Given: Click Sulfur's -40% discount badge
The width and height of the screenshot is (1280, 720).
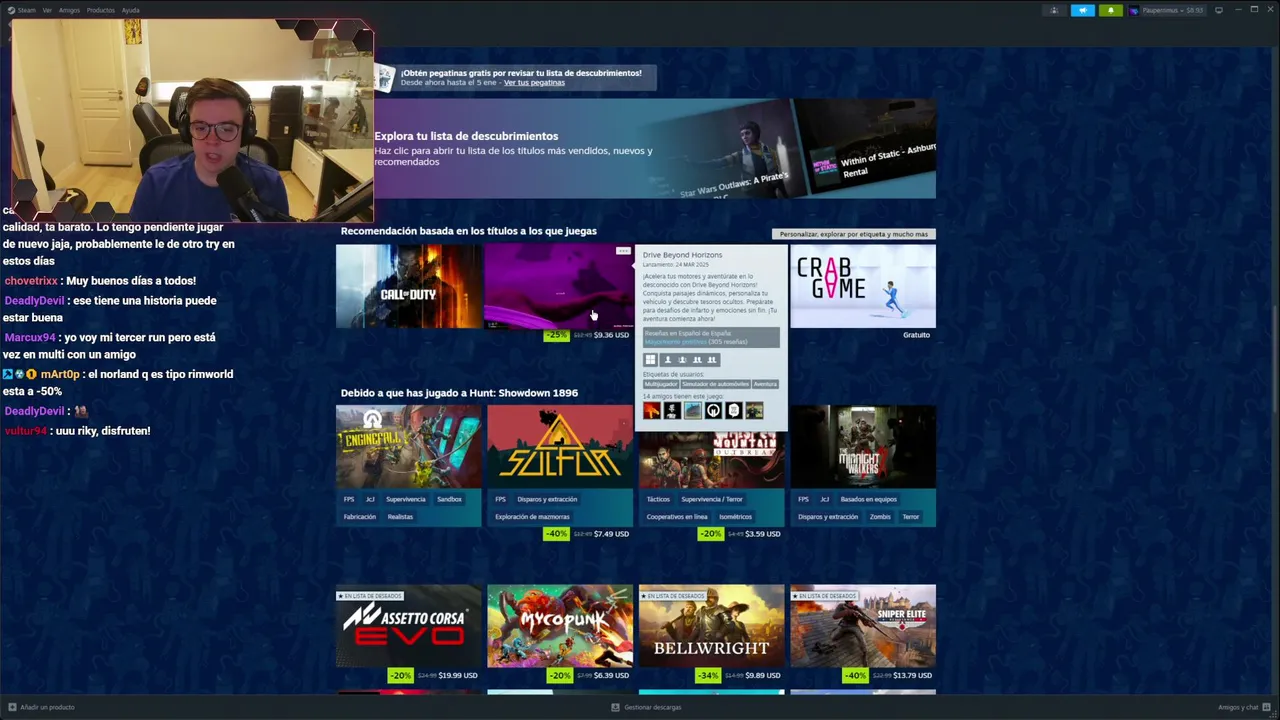Looking at the screenshot, I should click(x=556, y=534).
